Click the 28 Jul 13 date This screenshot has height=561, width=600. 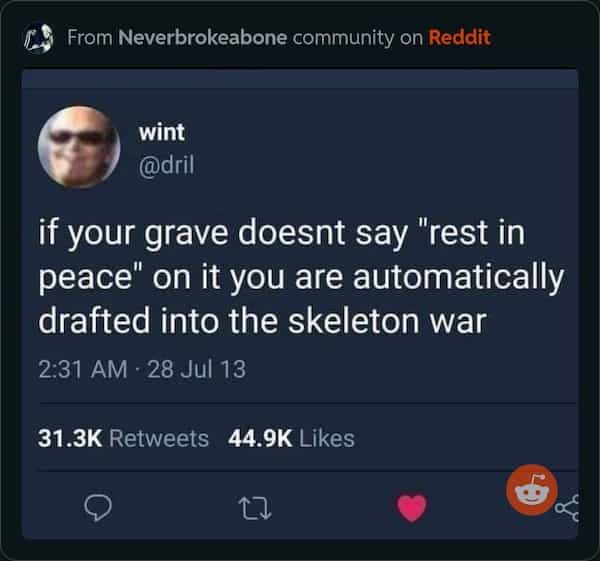pos(196,369)
